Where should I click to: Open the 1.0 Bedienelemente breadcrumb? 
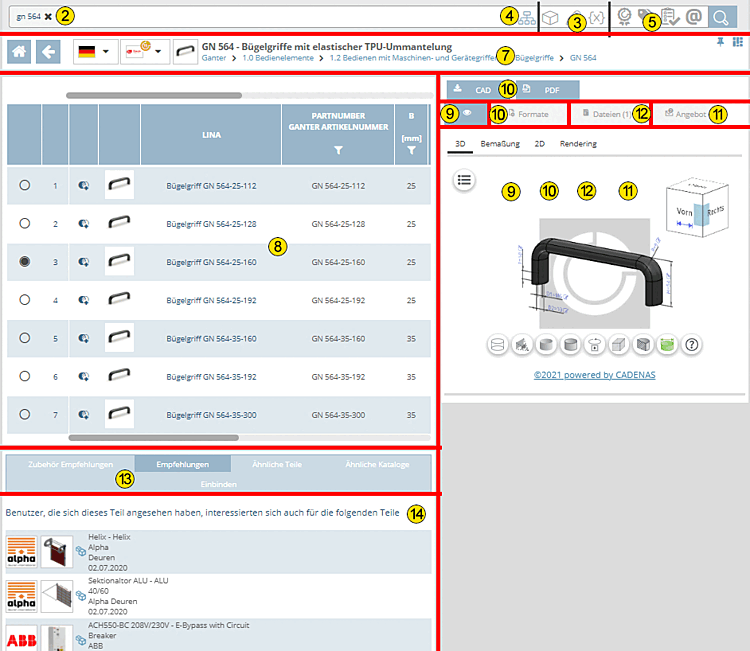(278, 58)
